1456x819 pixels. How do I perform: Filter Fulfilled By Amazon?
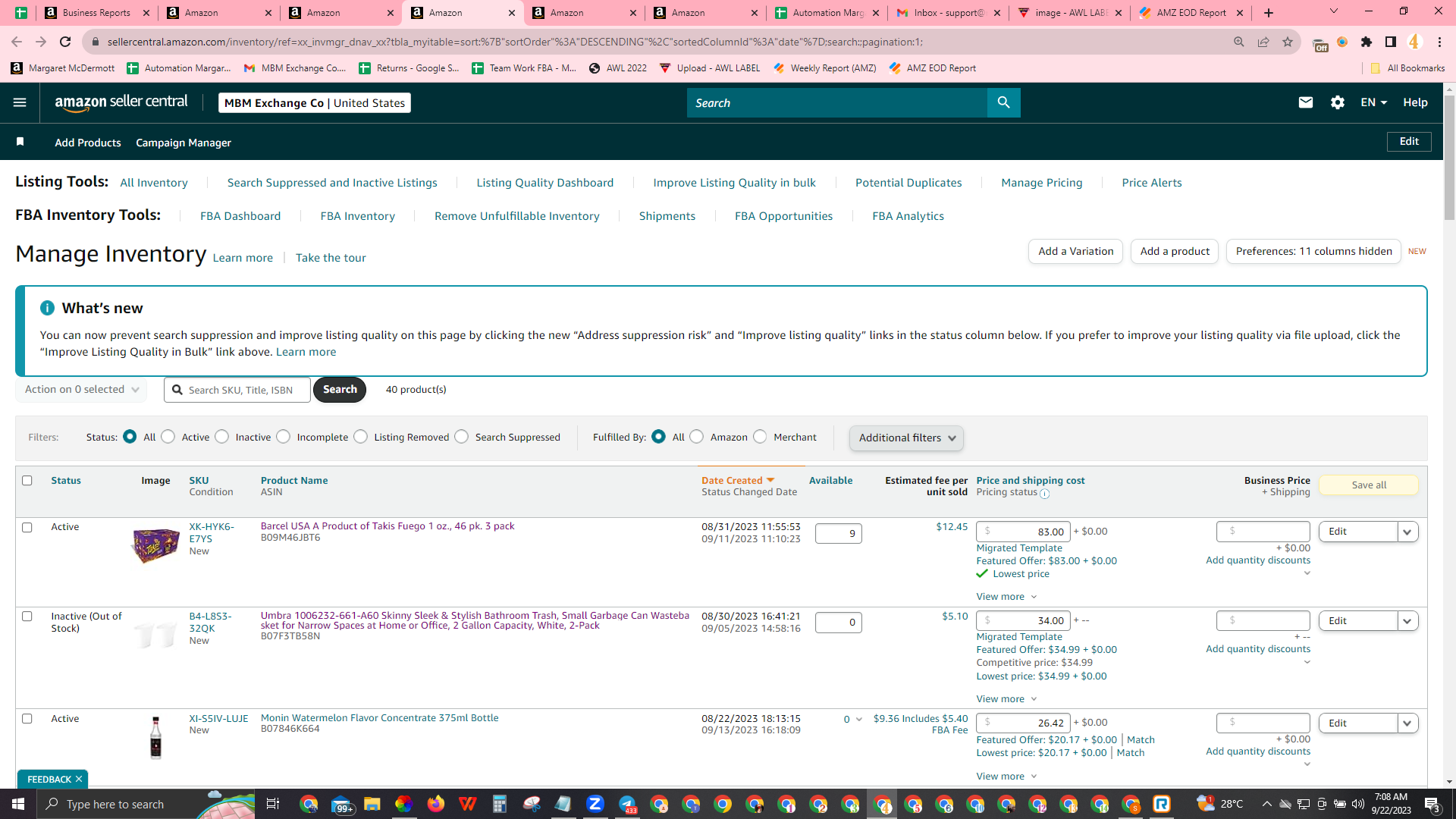[697, 437]
